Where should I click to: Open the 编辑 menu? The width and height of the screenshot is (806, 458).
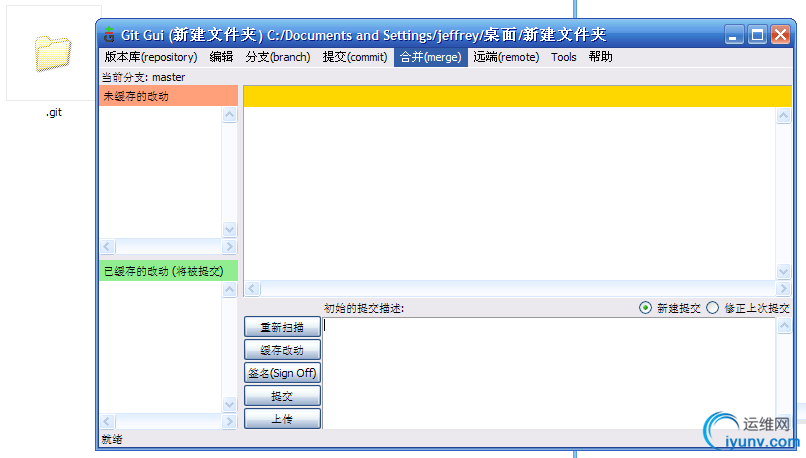click(221, 57)
